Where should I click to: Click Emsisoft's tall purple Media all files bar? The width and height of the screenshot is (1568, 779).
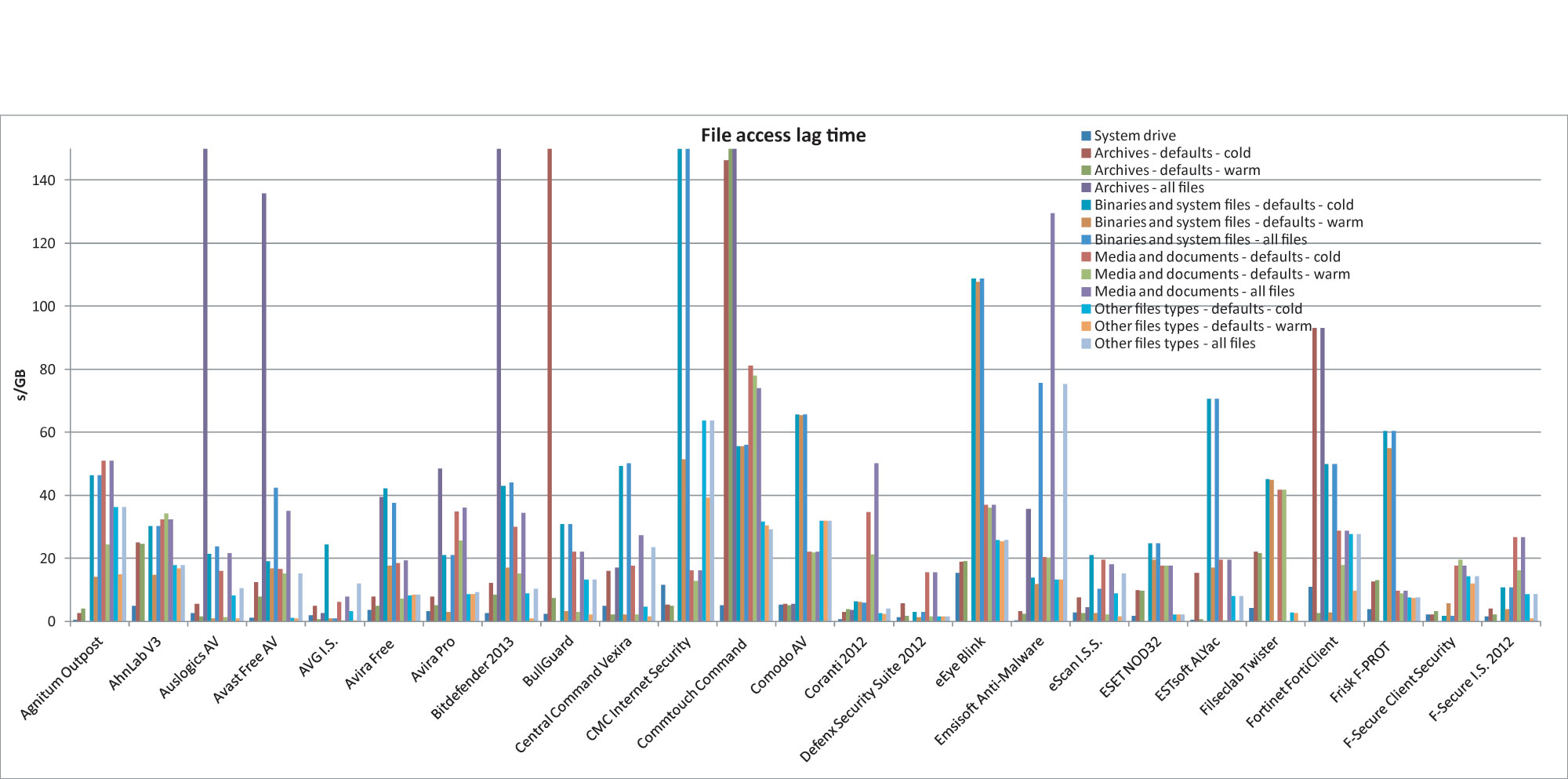(x=1053, y=417)
